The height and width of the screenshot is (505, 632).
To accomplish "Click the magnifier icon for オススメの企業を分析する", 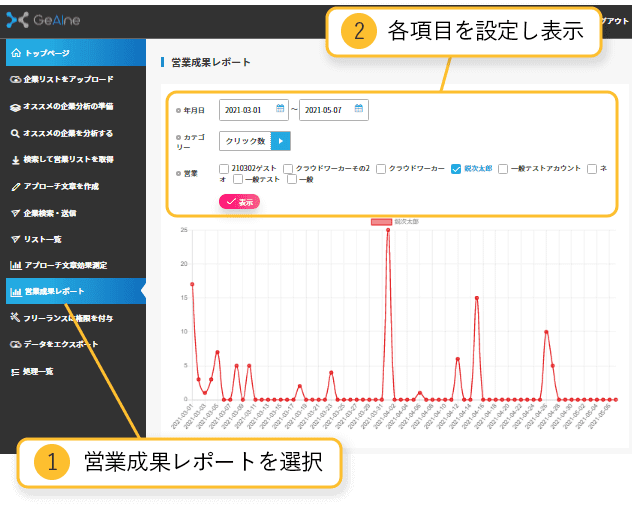I will [15, 133].
